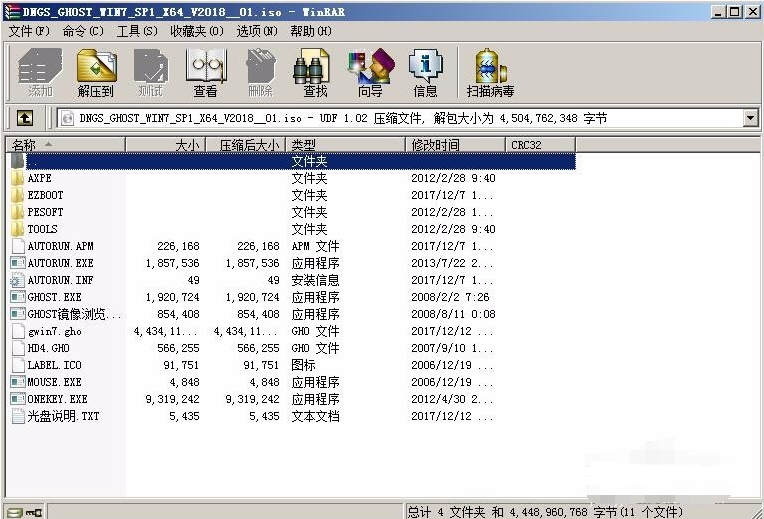Screen dimensions: 764x519
Task: Go up one folder level button
Action: pos(25,118)
